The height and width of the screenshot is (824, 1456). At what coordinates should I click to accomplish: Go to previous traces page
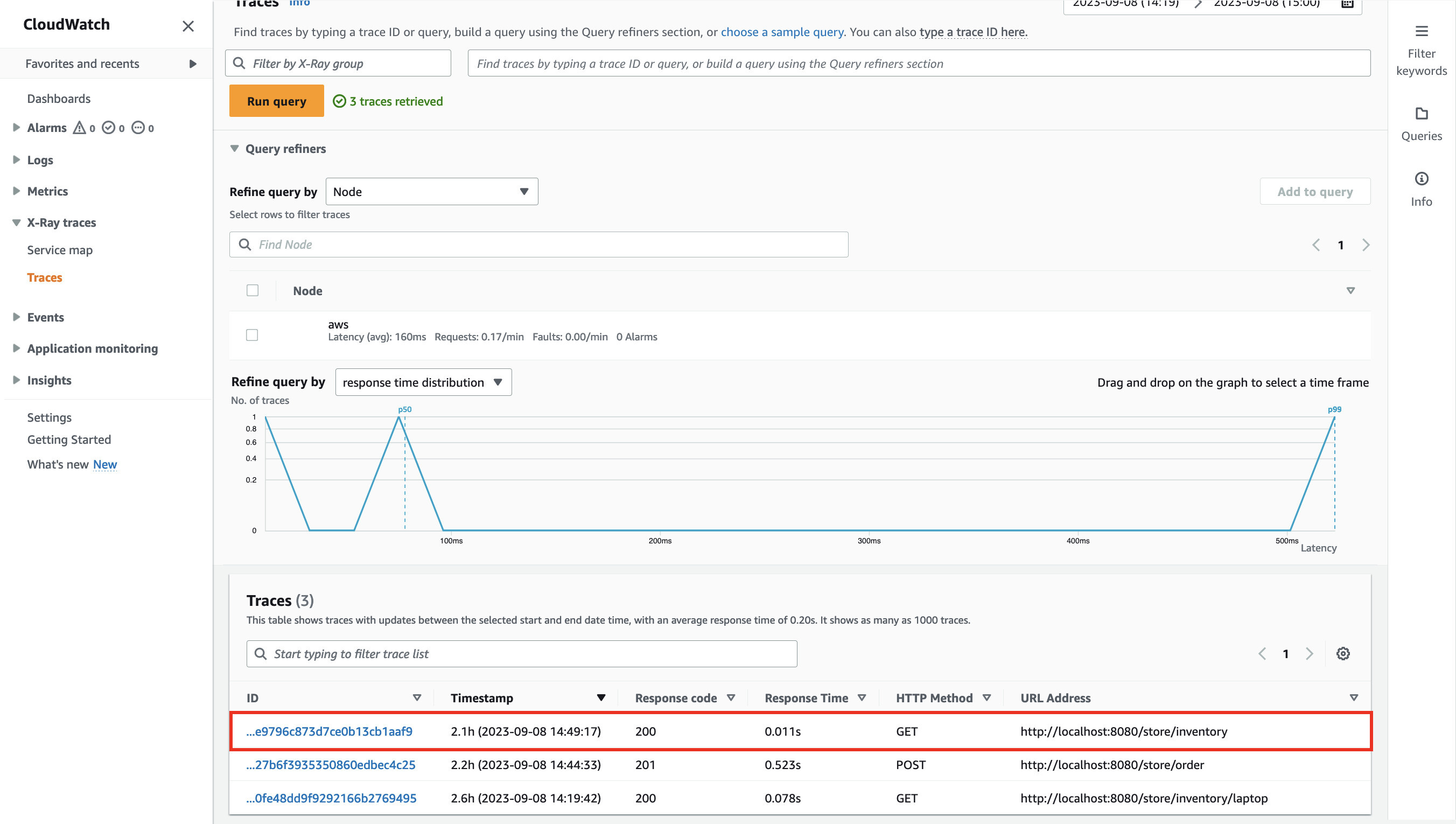[1262, 654]
